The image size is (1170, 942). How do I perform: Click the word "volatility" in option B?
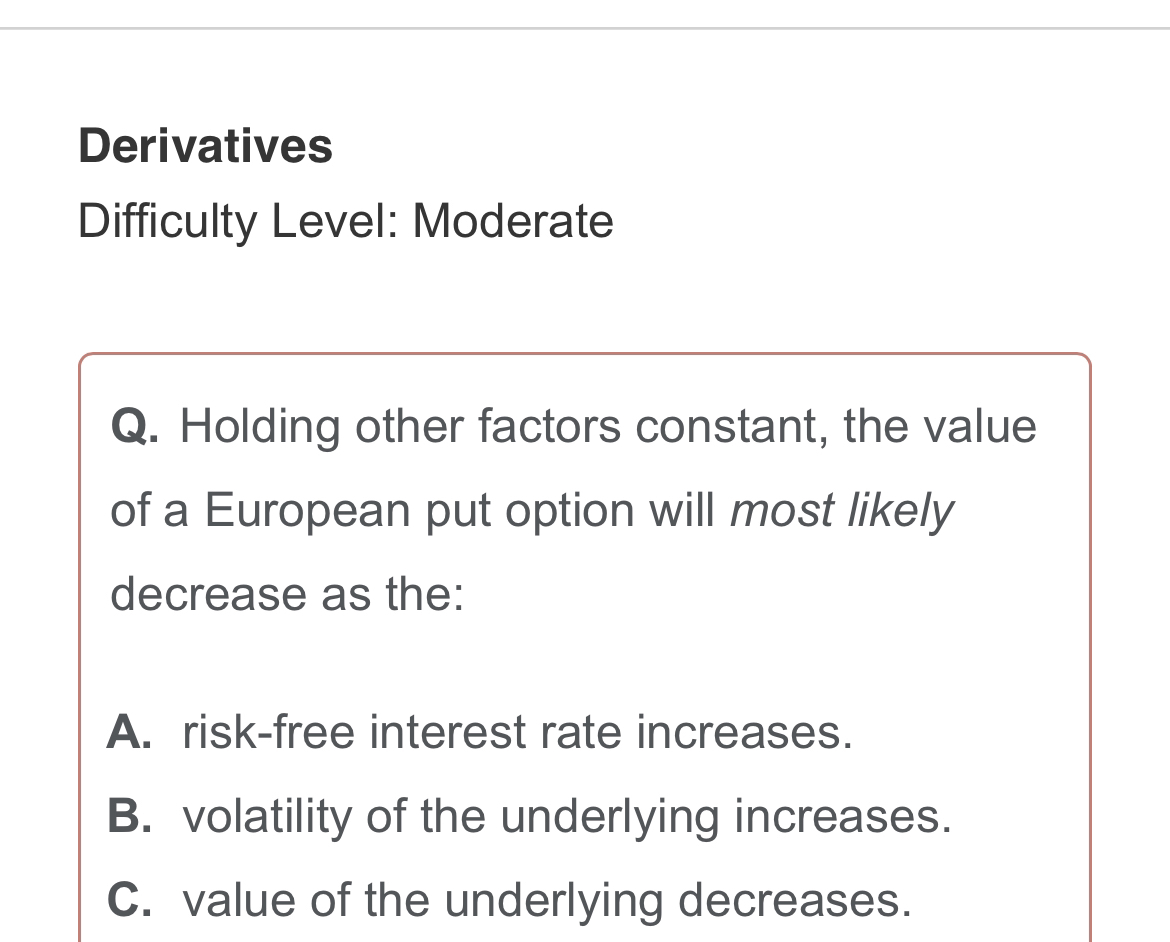click(x=267, y=816)
